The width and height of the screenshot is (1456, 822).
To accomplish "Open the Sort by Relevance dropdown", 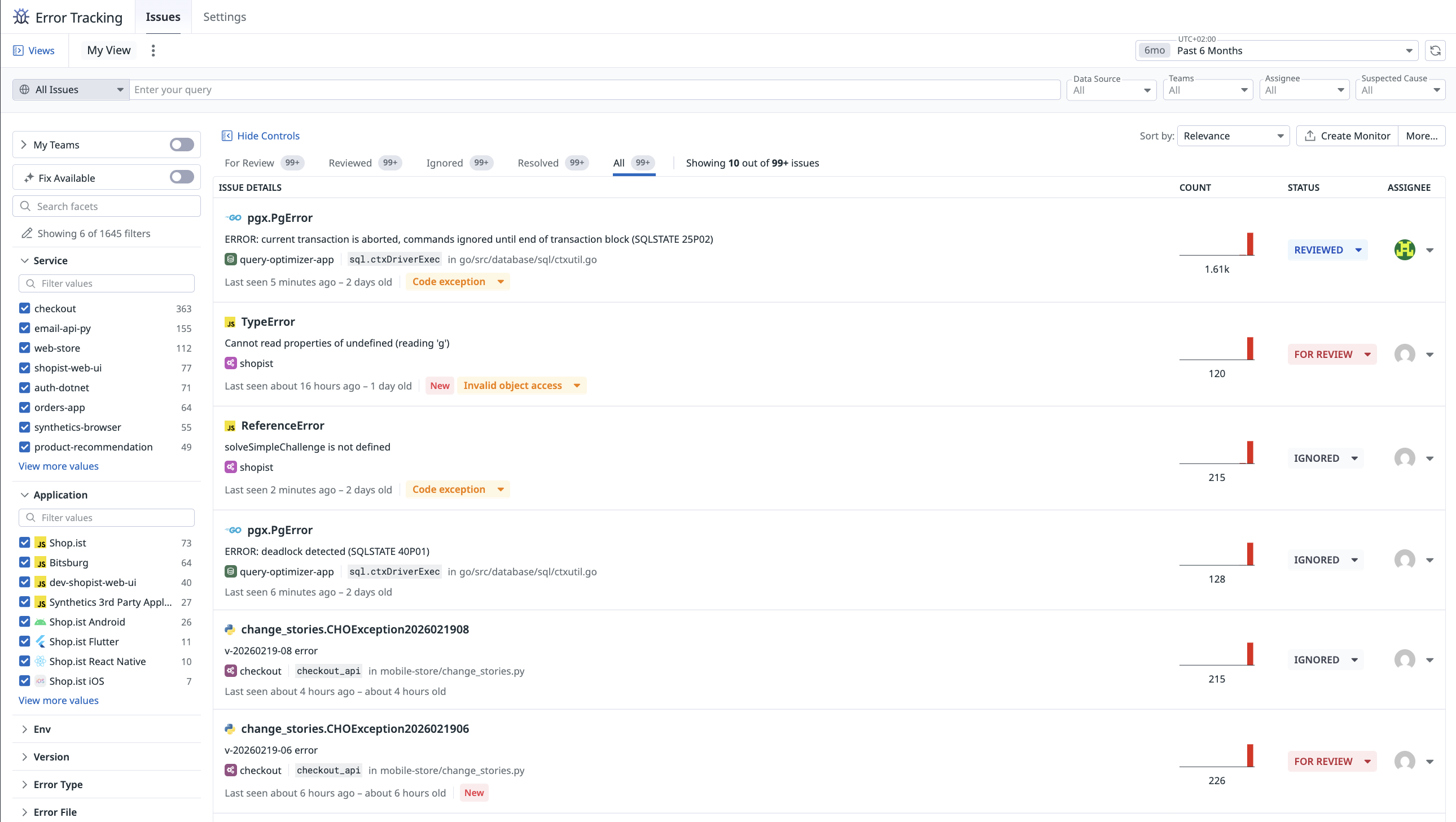I will pyautogui.click(x=1233, y=135).
